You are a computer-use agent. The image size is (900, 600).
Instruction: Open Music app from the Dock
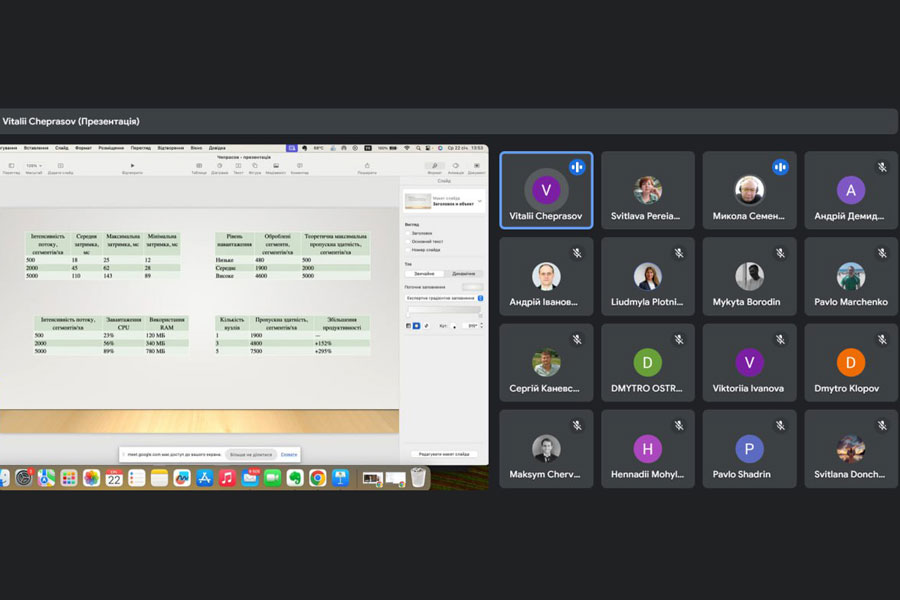pyautogui.click(x=227, y=478)
